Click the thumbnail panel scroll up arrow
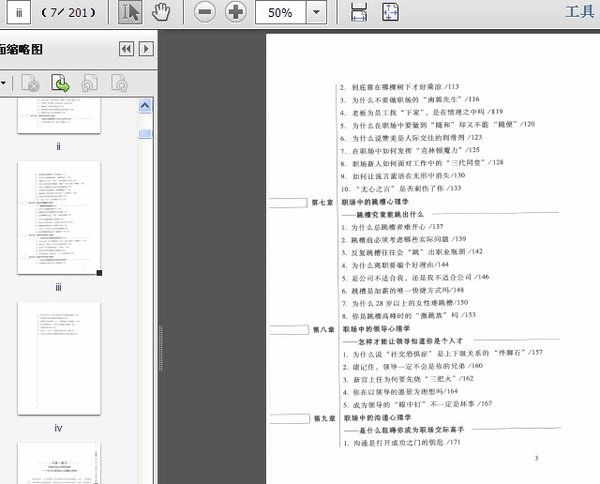 pyautogui.click(x=144, y=105)
